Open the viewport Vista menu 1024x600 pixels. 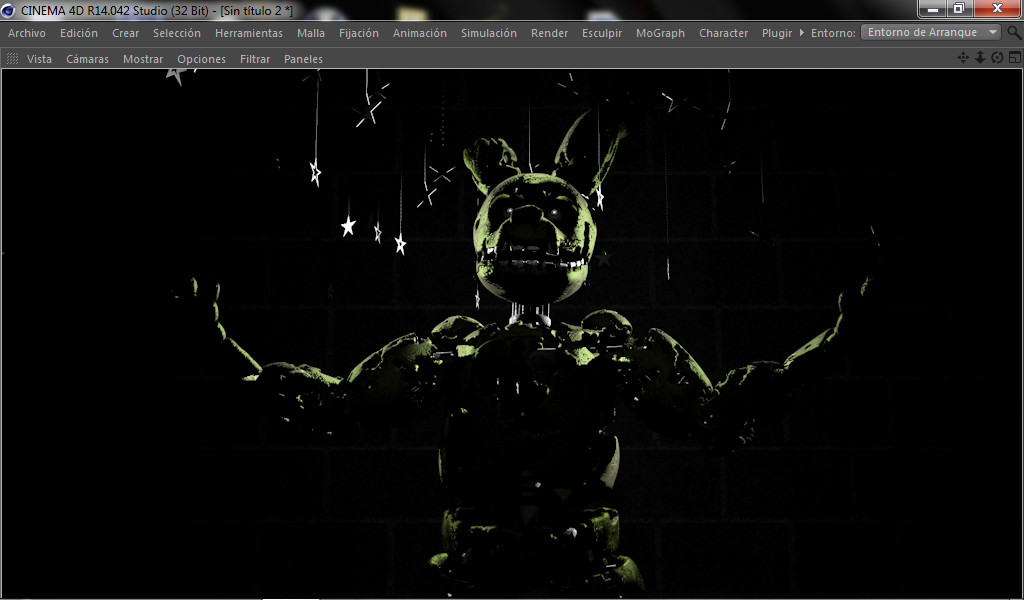[39, 59]
